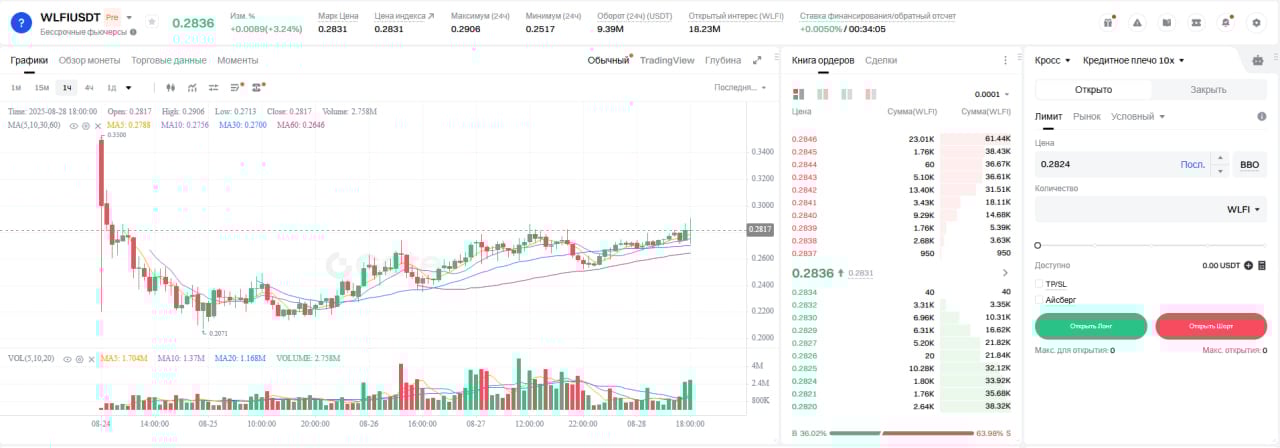1280x448 pixels.
Task: Switch to Торговые данные tab
Action: 169,60
